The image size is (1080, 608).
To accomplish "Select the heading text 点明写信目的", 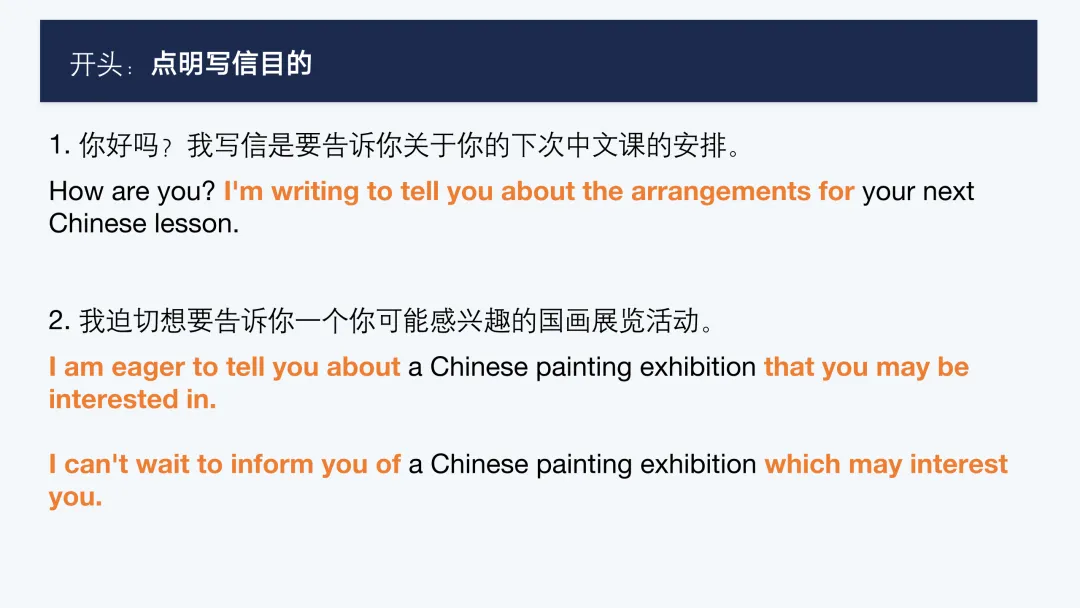I will [x=231, y=63].
